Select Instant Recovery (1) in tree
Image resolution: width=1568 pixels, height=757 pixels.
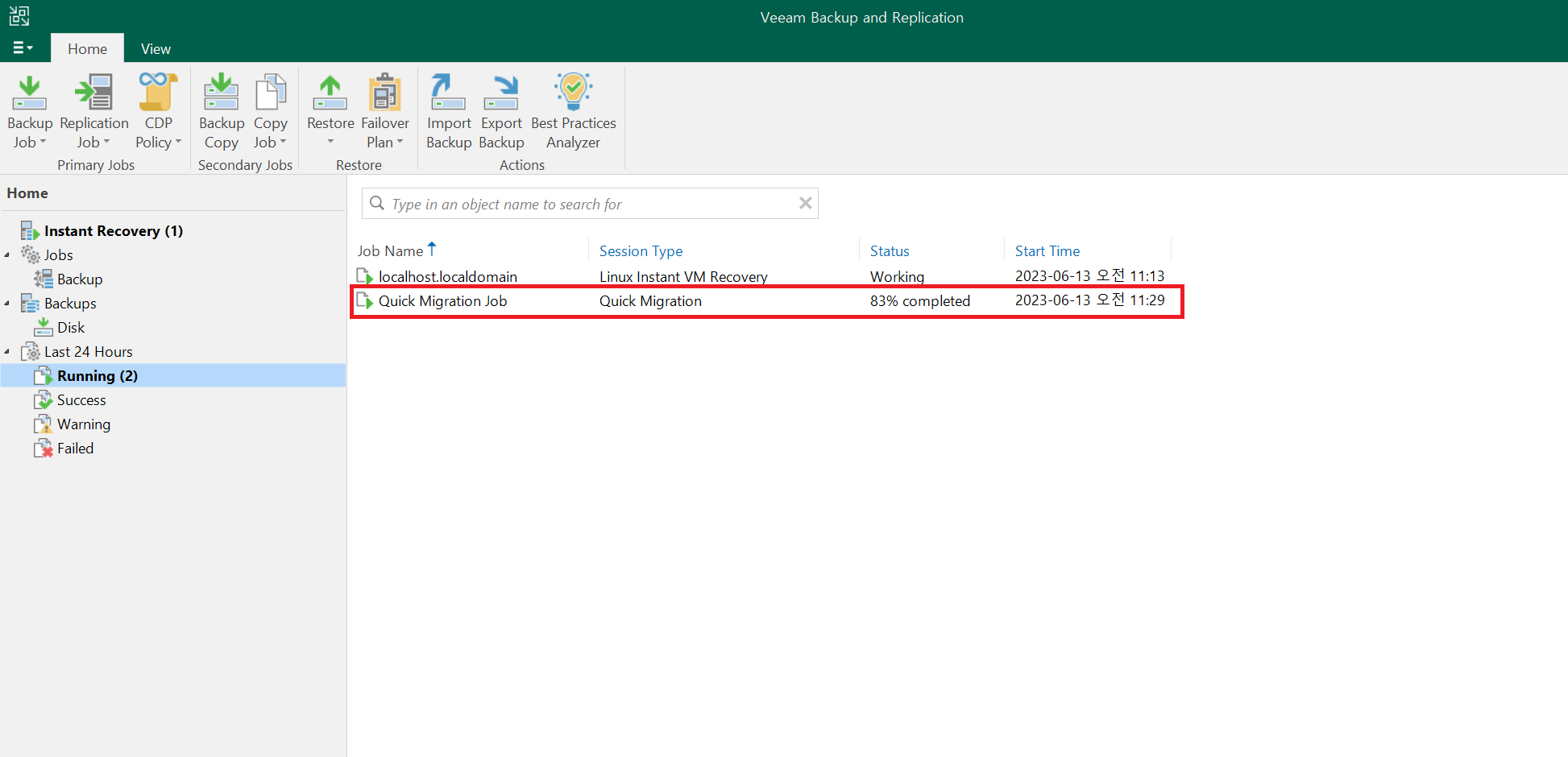114,231
